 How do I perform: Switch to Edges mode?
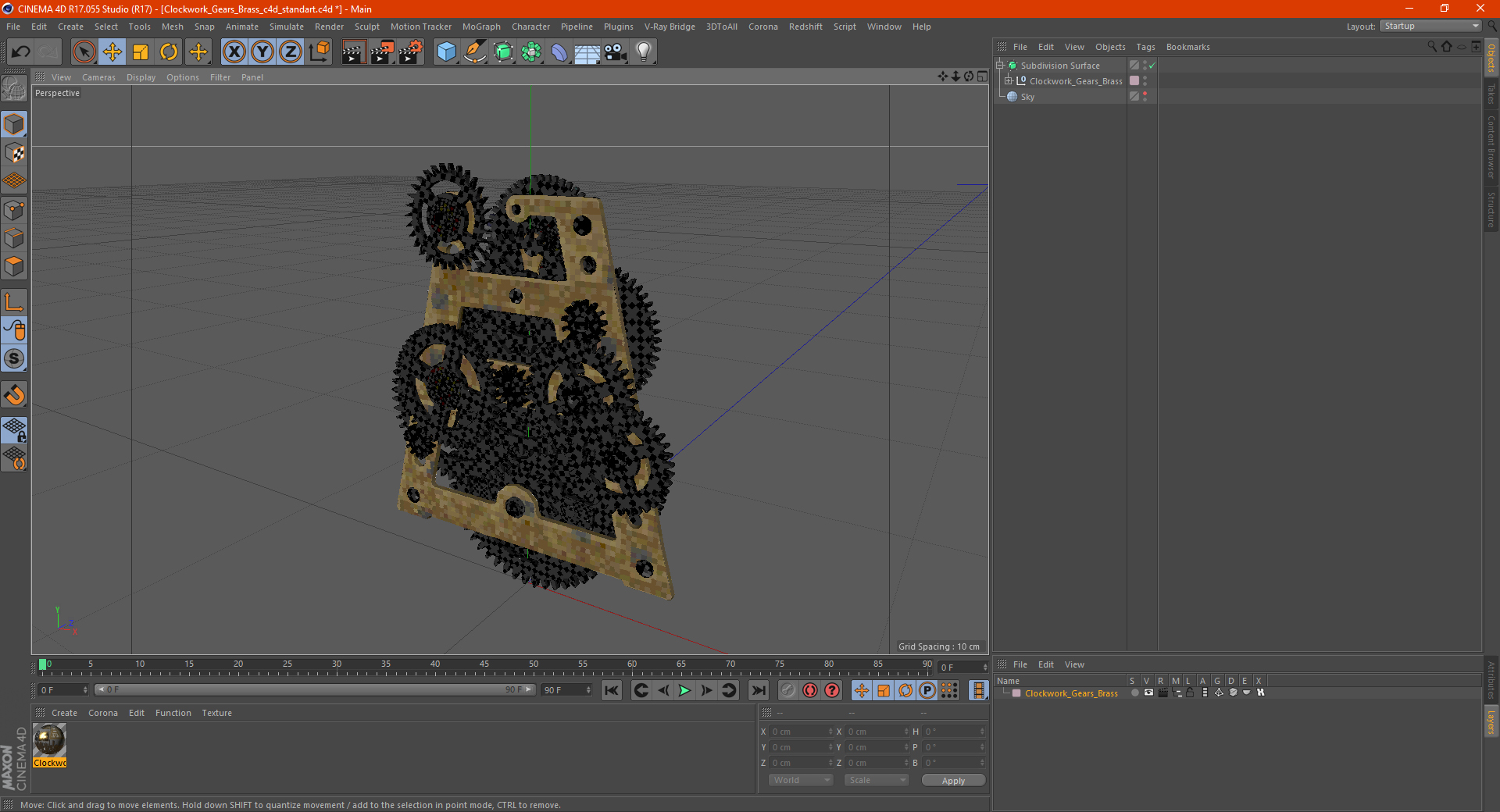14,238
